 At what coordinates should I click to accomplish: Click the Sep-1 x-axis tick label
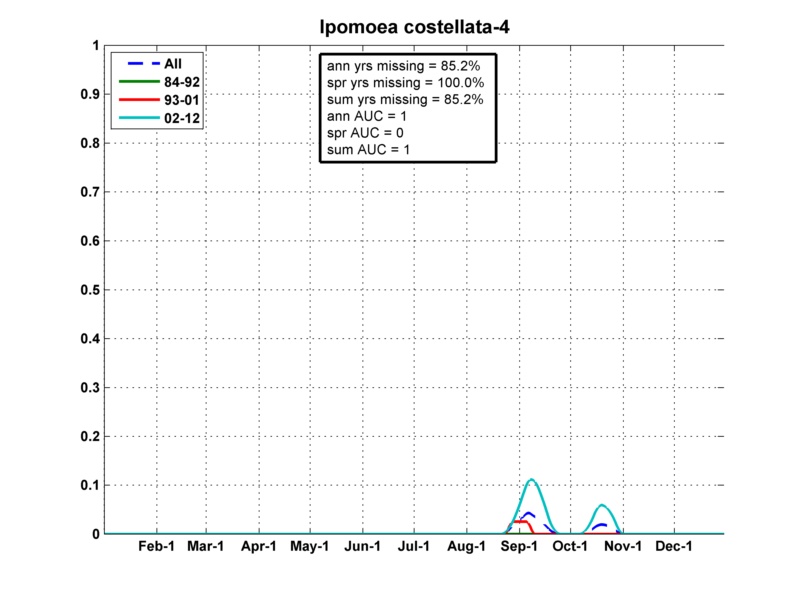pos(518,547)
